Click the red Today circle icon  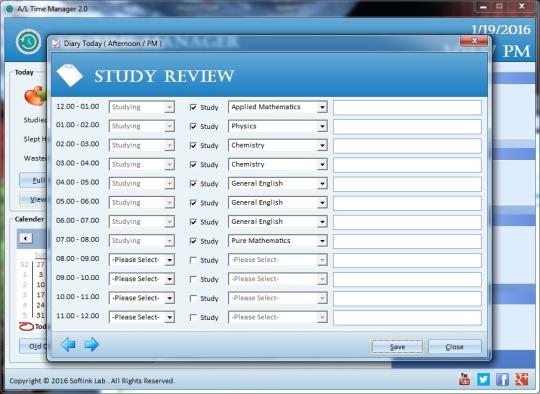[x=26, y=326]
